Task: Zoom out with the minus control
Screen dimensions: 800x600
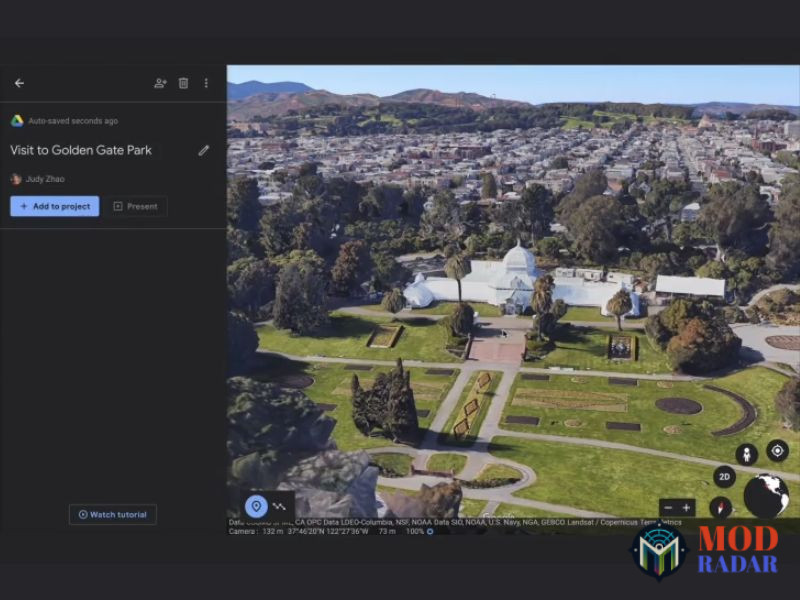Action: [667, 507]
